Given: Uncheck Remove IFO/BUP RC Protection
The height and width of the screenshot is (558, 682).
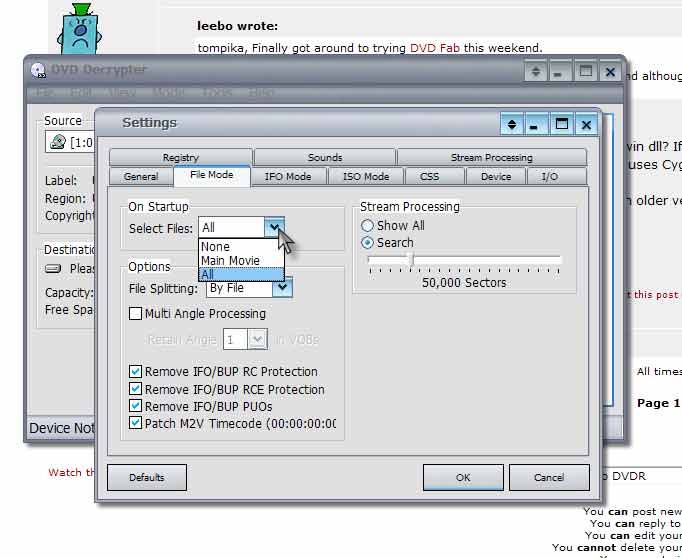Looking at the screenshot, I should coord(135,371).
